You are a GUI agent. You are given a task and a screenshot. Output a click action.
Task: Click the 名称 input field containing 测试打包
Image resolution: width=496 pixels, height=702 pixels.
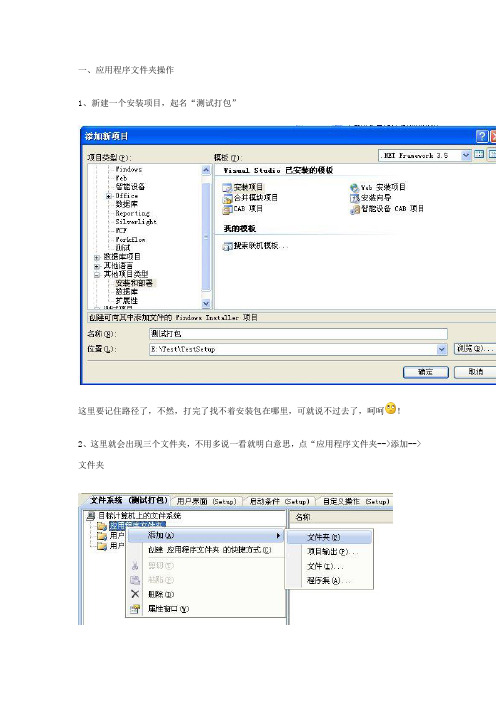(x=298, y=334)
